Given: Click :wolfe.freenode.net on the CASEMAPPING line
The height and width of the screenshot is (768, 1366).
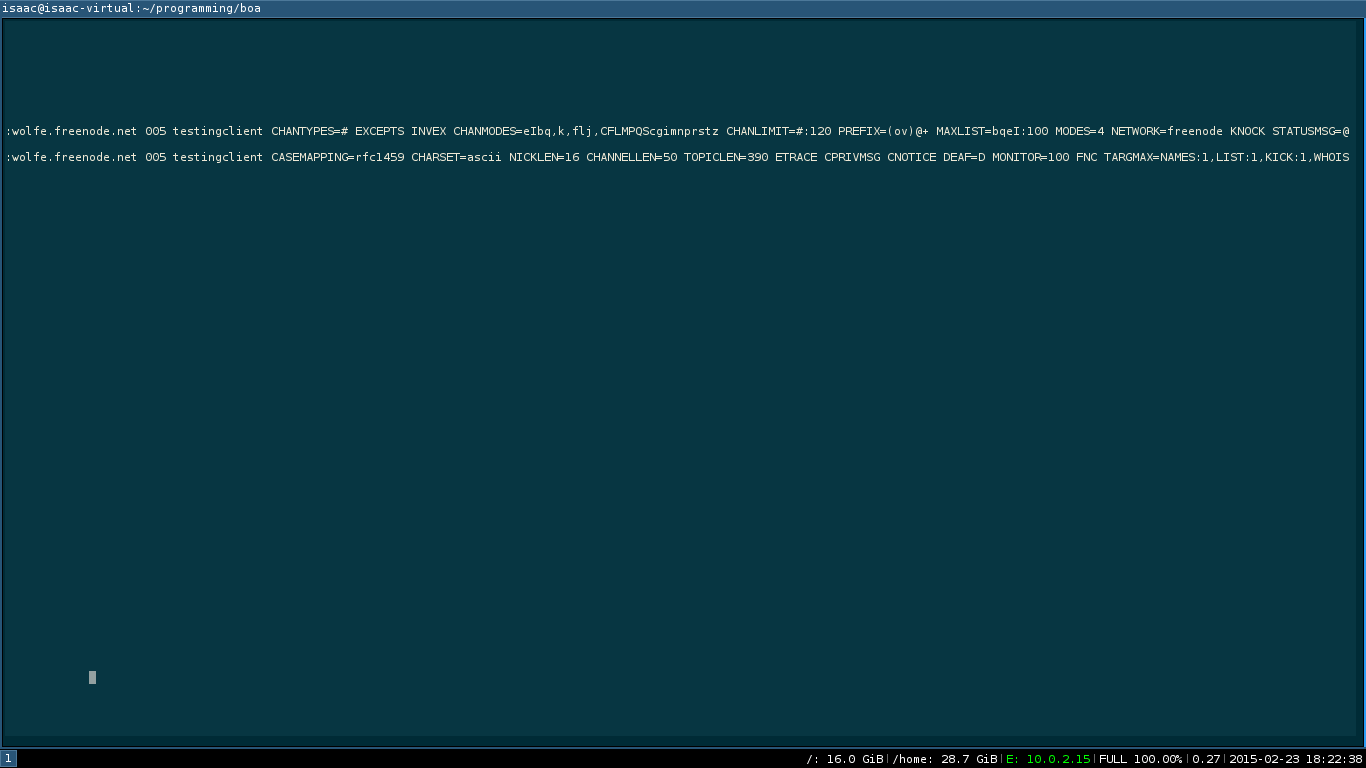Looking at the screenshot, I should [71, 157].
